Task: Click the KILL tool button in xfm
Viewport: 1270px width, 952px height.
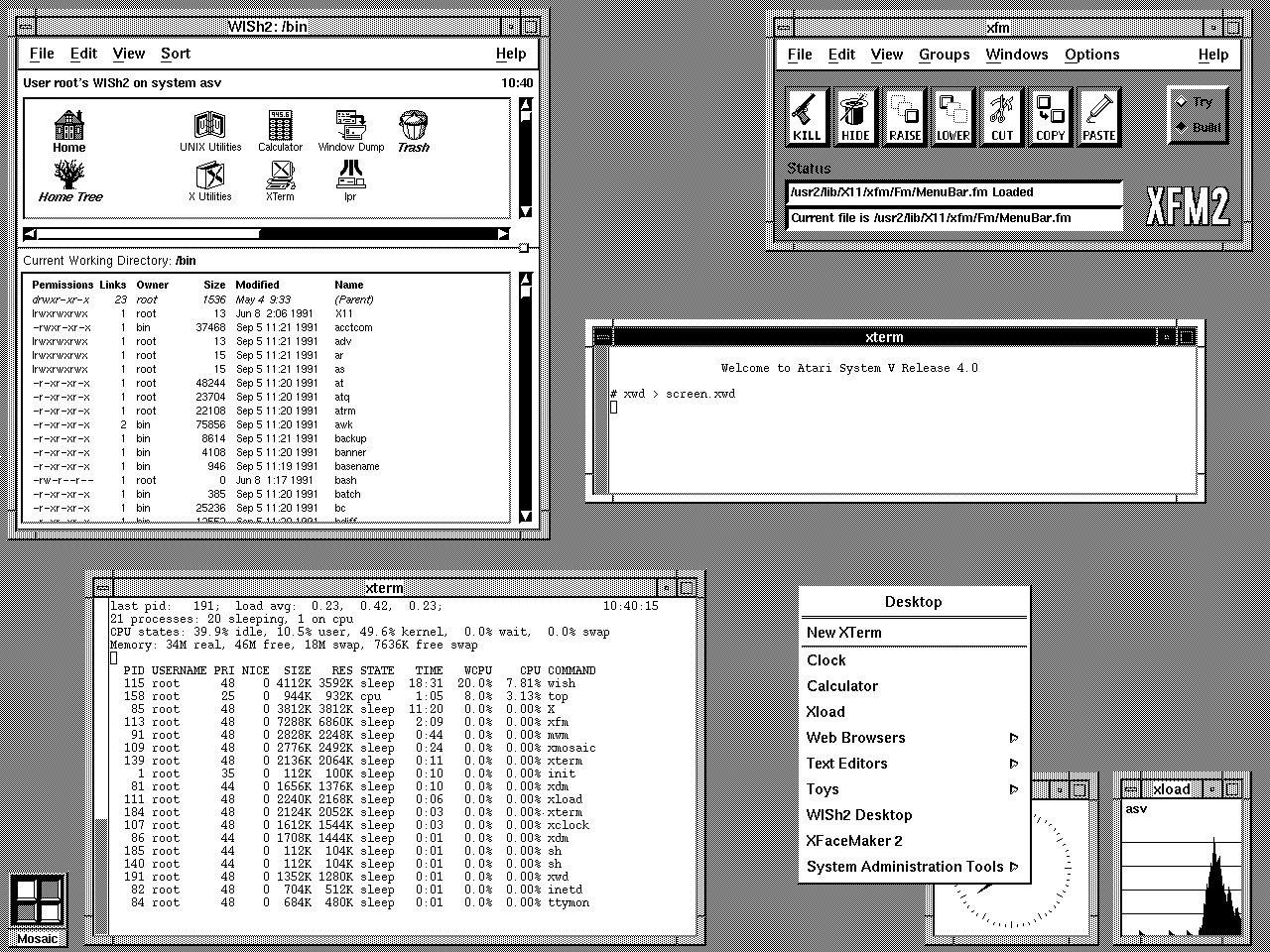Action: 807,116
